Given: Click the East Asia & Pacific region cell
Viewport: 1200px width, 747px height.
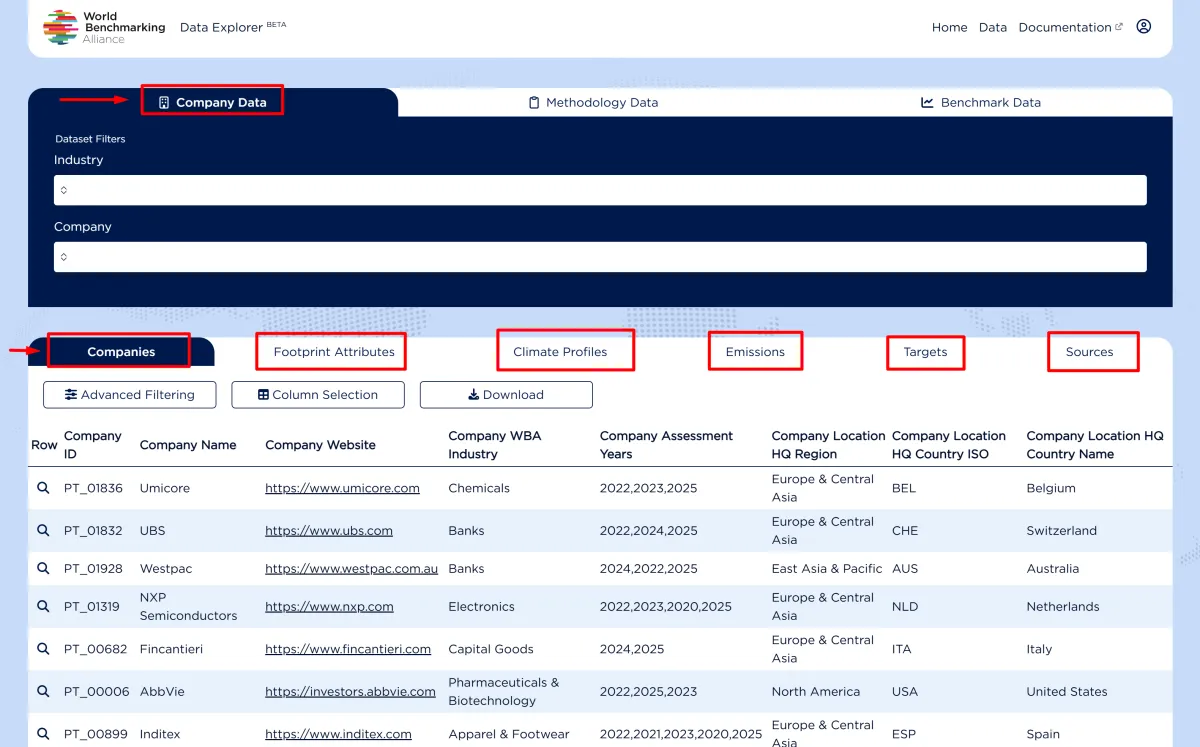Looking at the screenshot, I should [827, 568].
